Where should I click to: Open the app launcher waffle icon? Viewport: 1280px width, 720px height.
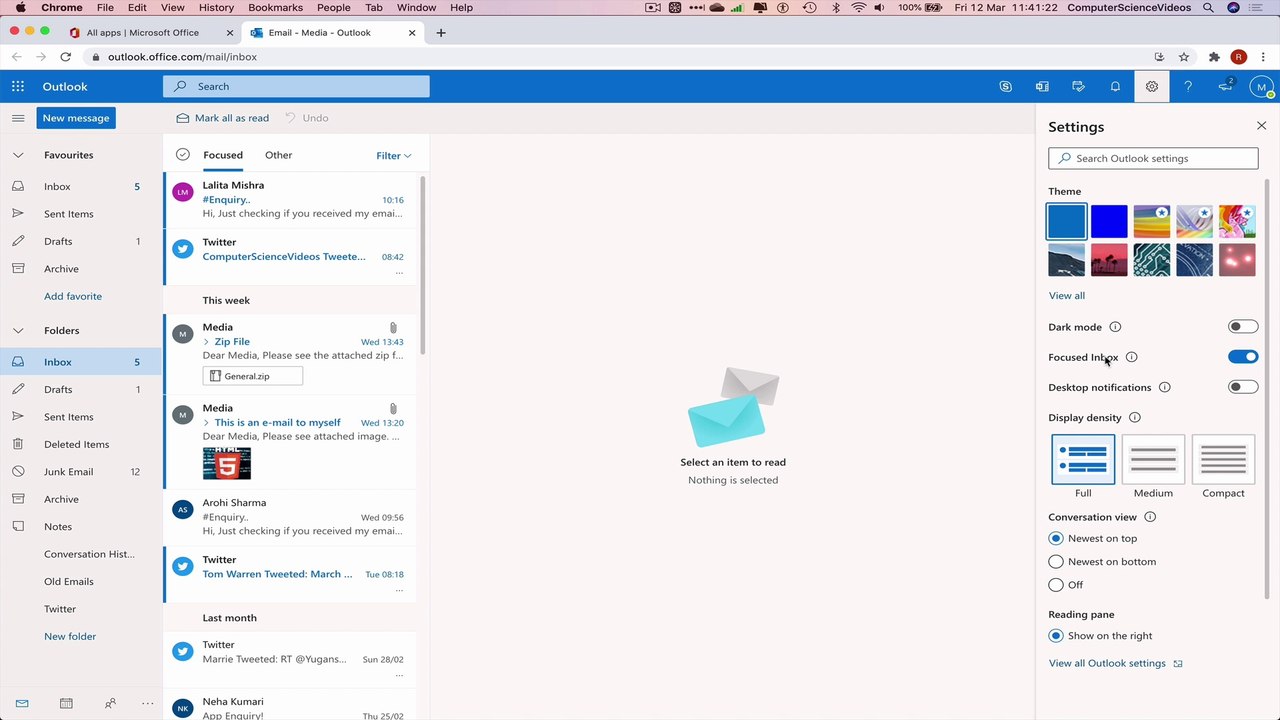click(x=18, y=87)
